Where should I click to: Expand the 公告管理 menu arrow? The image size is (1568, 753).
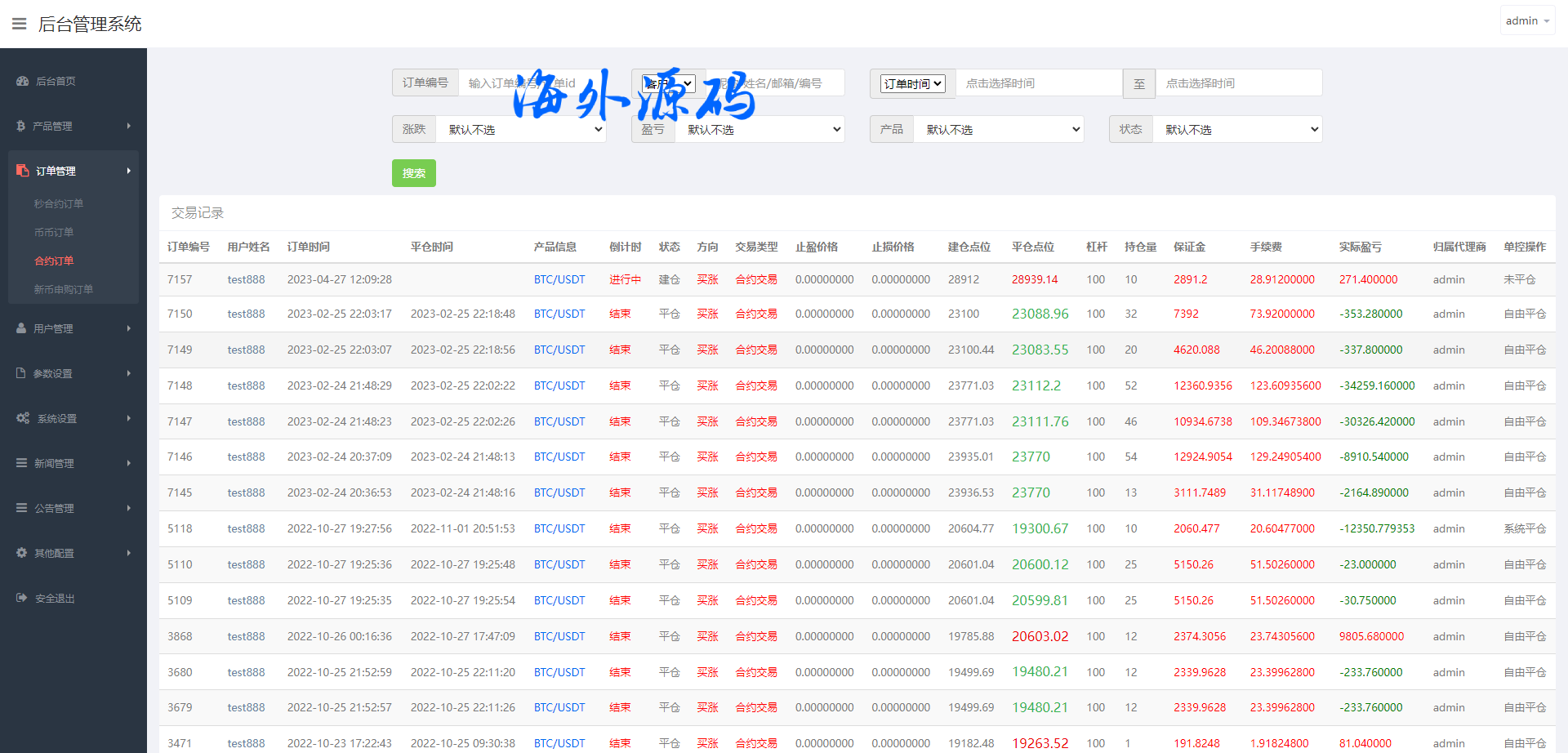[x=129, y=508]
